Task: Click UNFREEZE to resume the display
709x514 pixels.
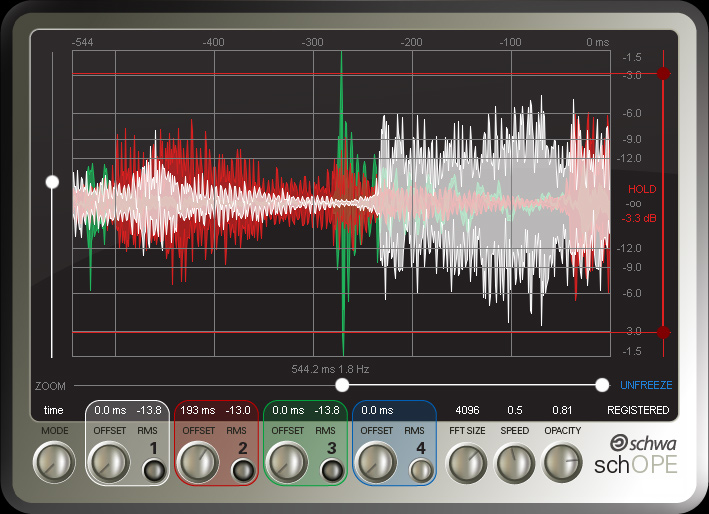Action: tap(645, 385)
